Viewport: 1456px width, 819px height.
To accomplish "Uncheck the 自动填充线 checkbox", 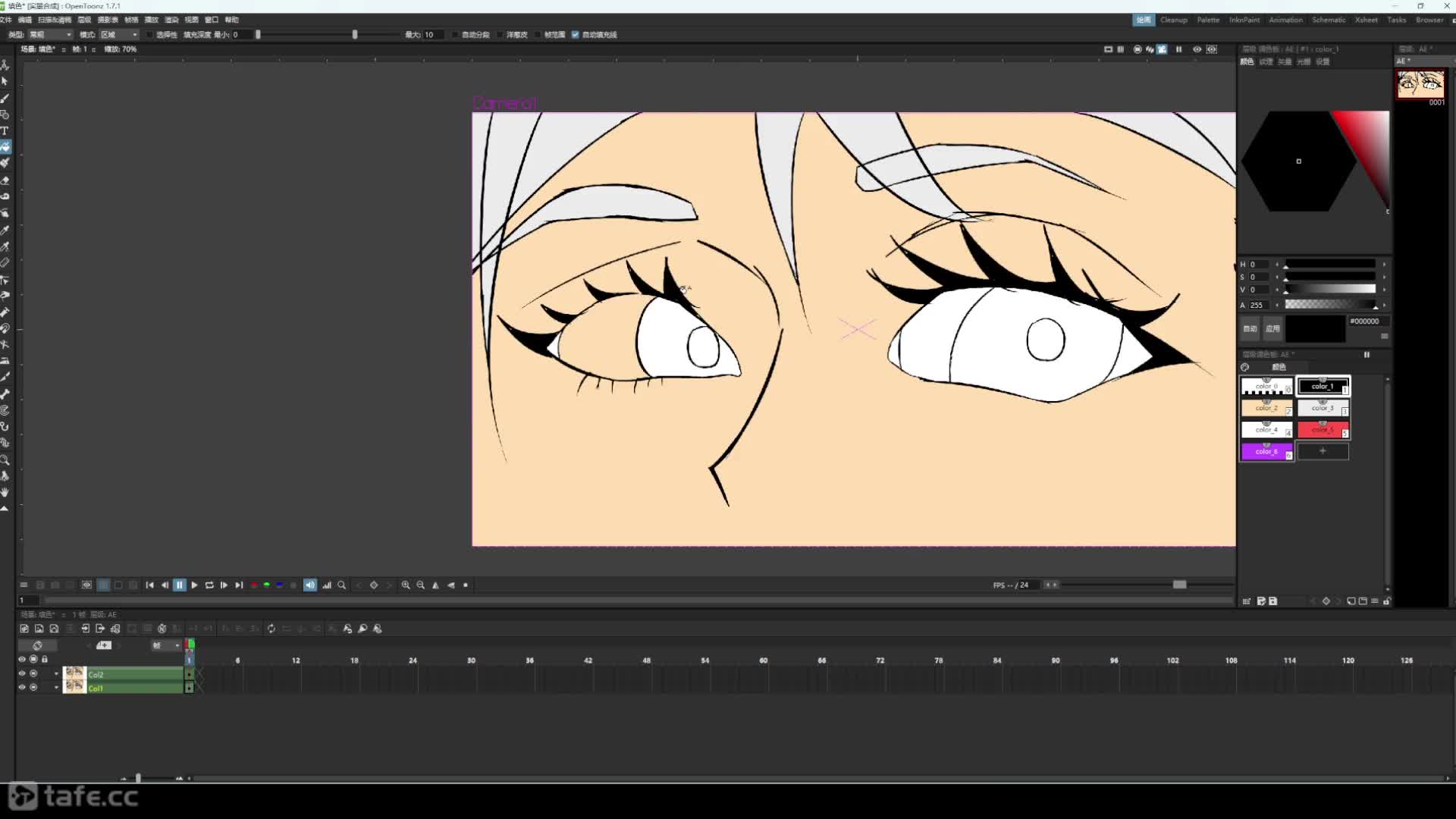I will pos(576,35).
